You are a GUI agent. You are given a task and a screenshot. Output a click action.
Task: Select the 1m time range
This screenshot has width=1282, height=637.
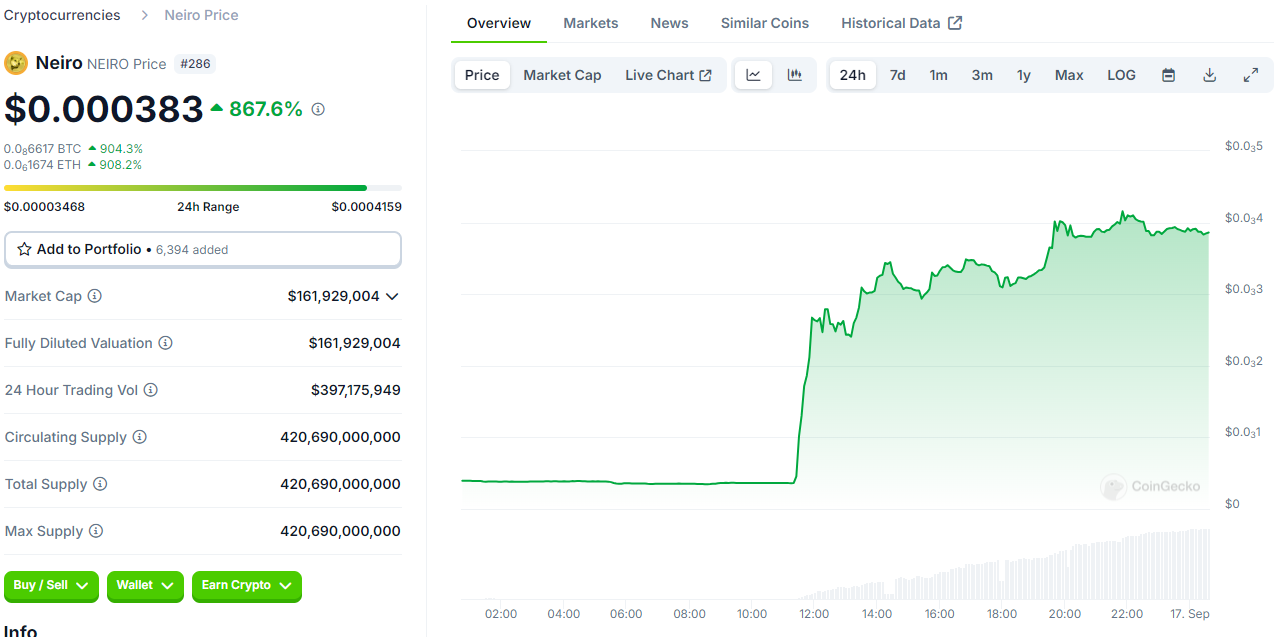click(x=938, y=75)
